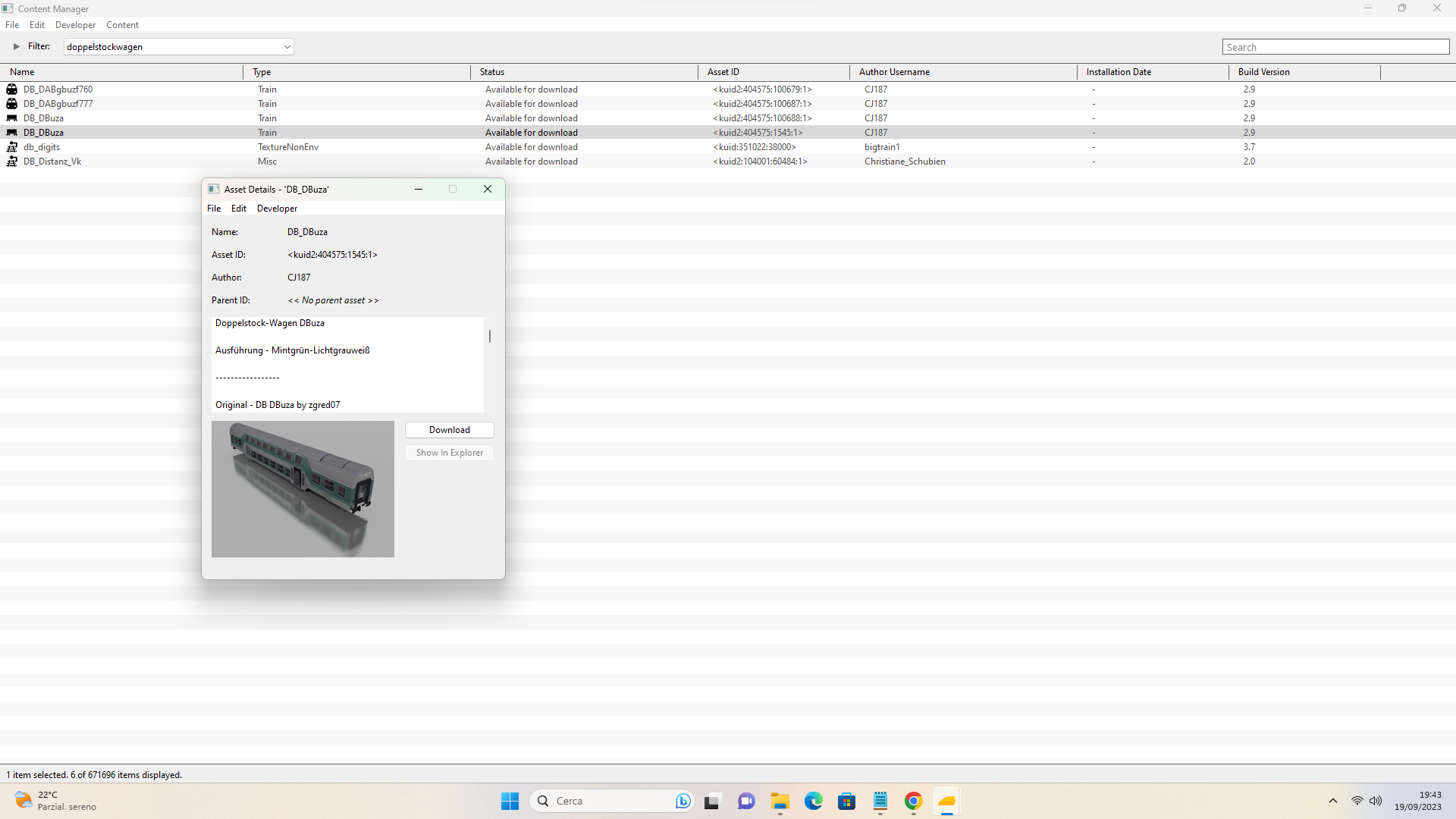Click the train icon beside DB_DABgbuzf777
Image resolution: width=1456 pixels, height=819 pixels.
11,104
